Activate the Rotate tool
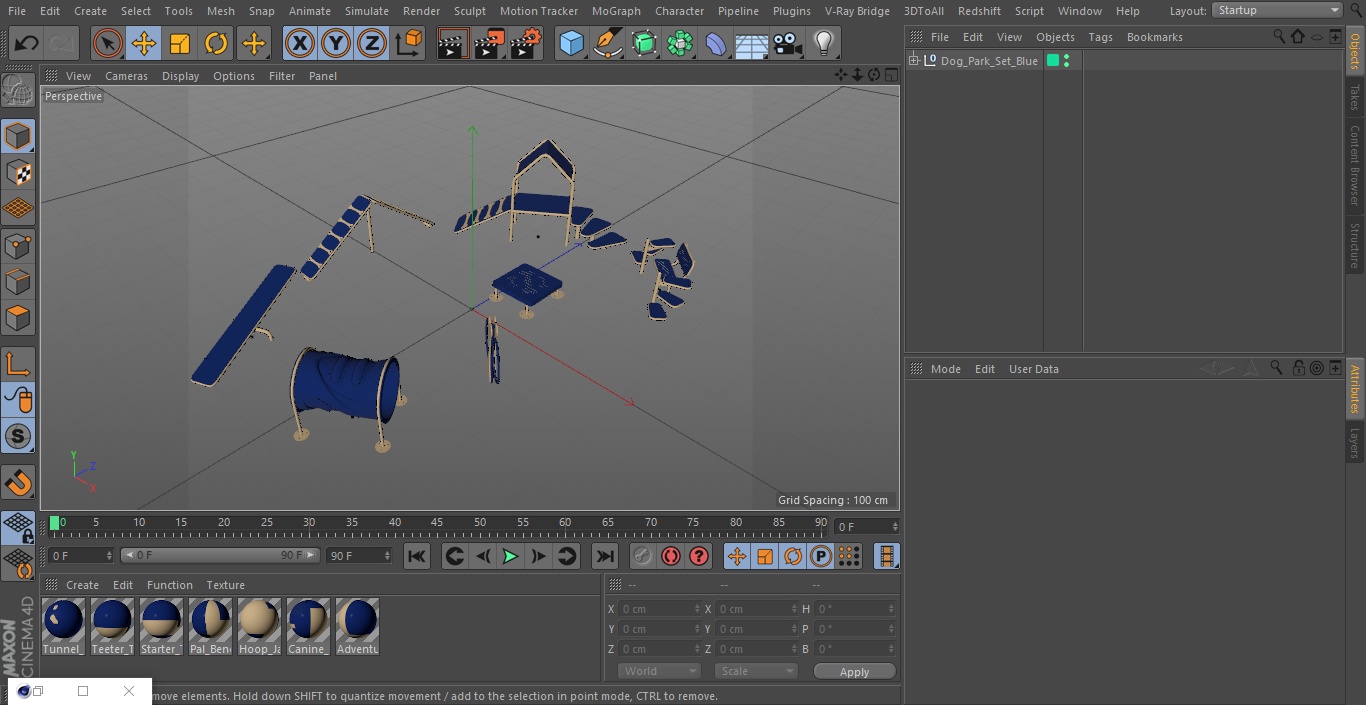Image resolution: width=1366 pixels, height=705 pixels. [216, 43]
